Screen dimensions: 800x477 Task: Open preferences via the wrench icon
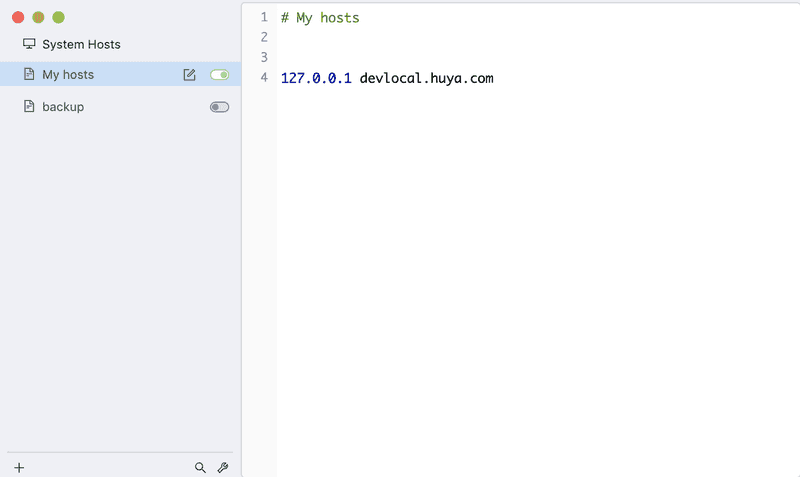(x=223, y=467)
